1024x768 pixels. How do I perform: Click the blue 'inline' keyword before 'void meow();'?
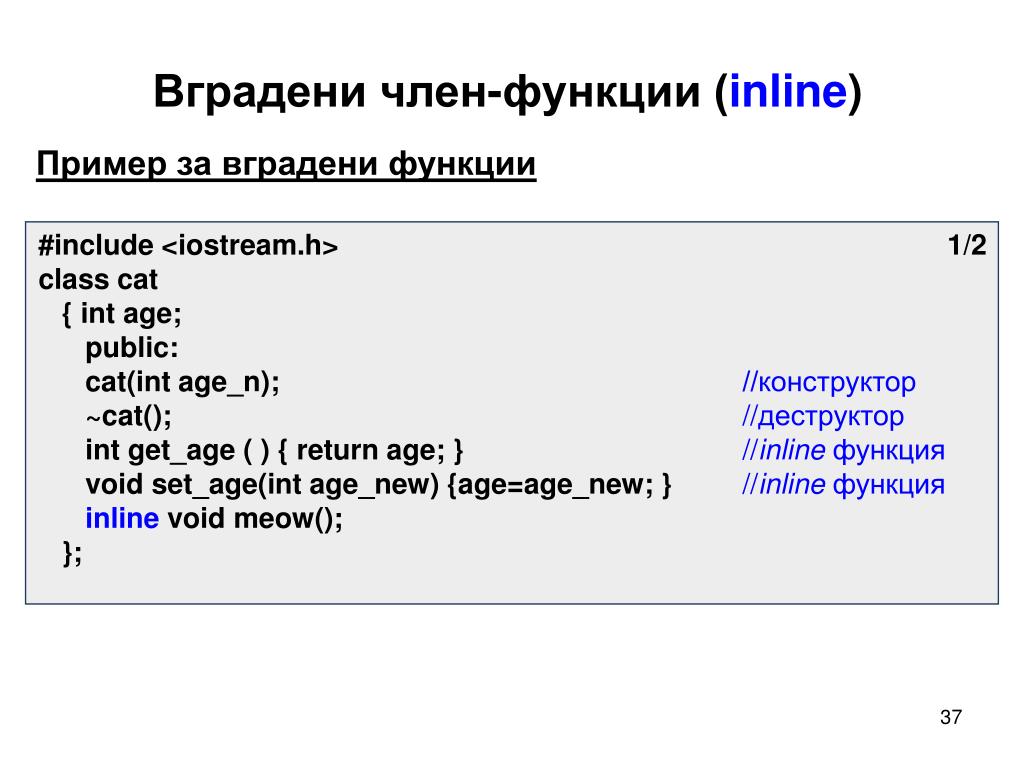(122, 519)
